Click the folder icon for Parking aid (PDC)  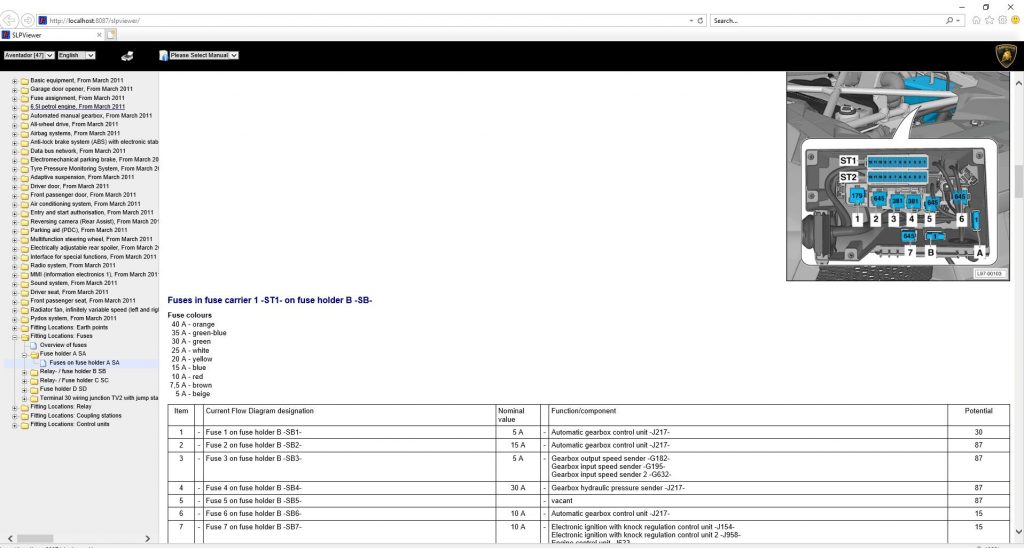[x=24, y=231]
